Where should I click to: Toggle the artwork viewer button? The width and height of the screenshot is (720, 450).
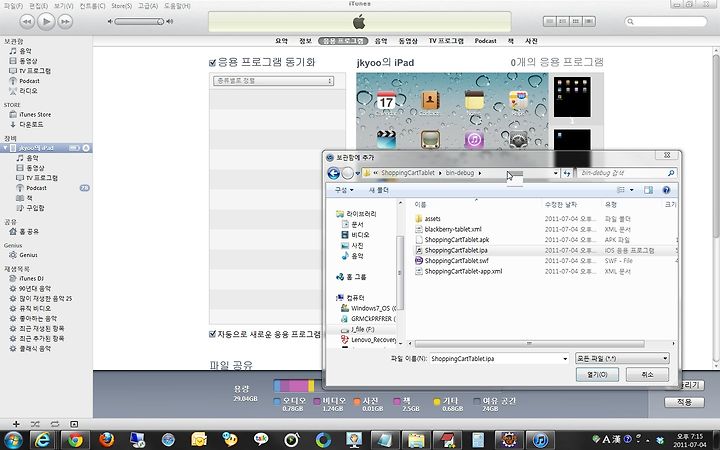pyautogui.click(x=74, y=424)
